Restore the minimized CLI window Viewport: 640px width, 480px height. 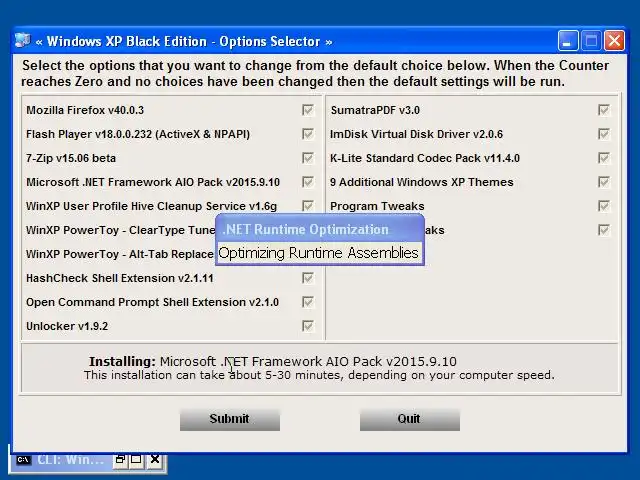(x=120, y=460)
